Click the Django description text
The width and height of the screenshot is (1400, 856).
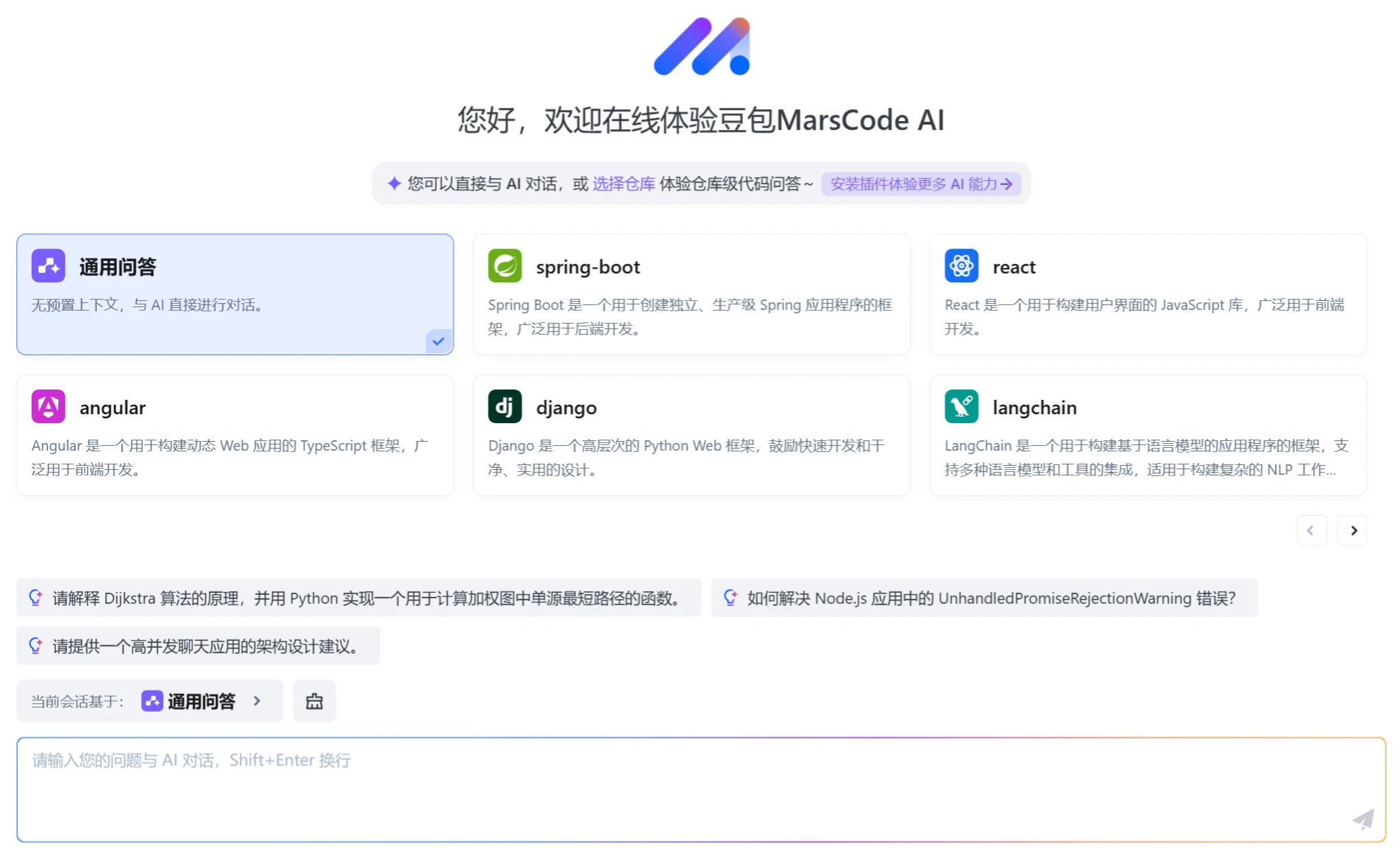[686, 458]
